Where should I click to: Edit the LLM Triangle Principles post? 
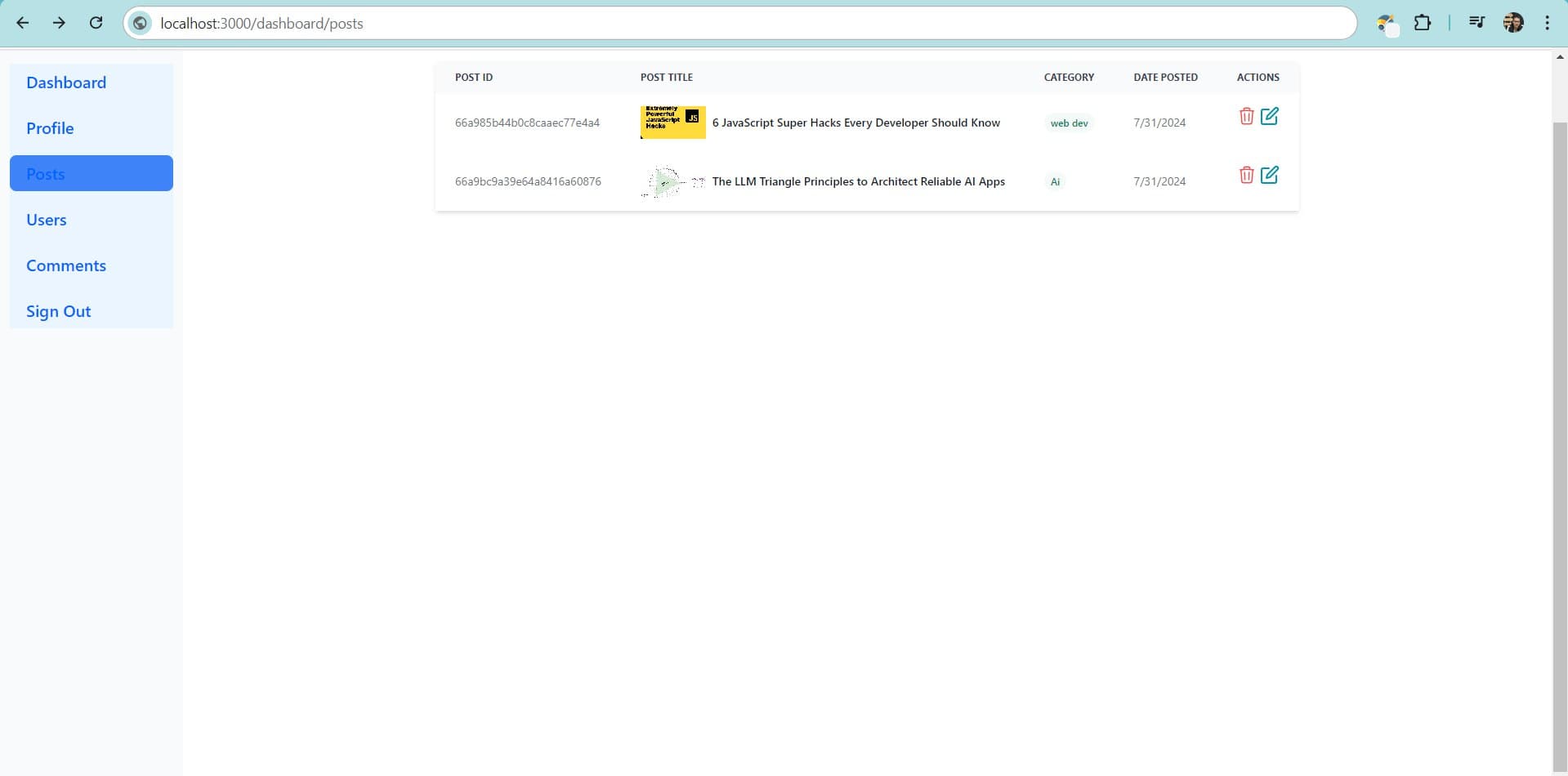click(x=1269, y=175)
